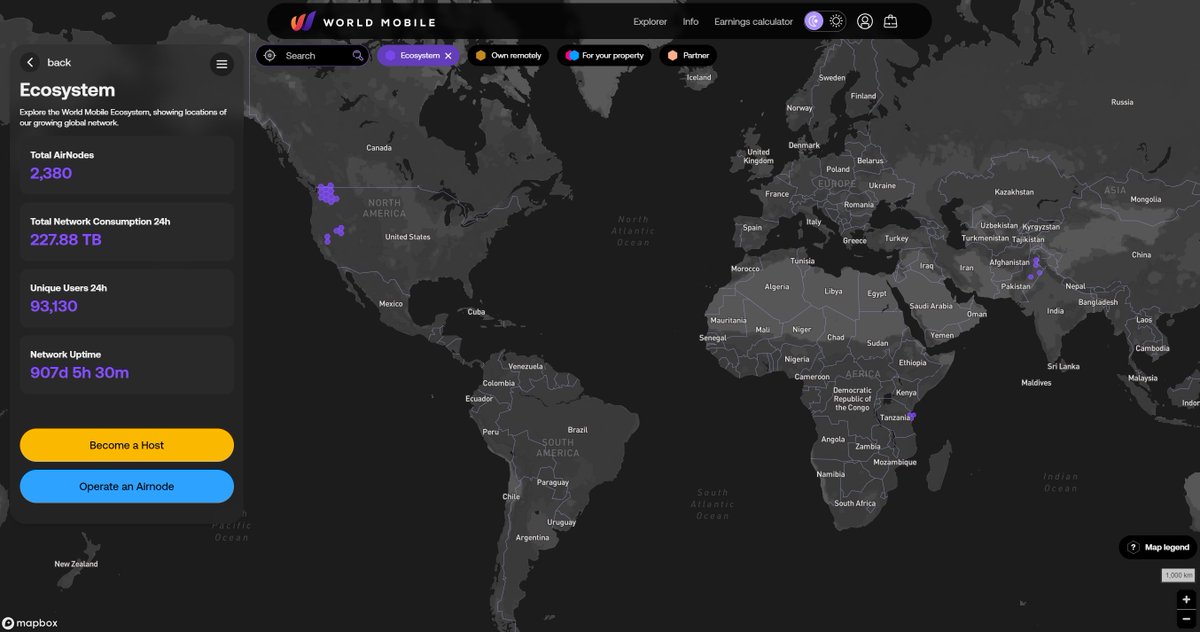Remove the Ecosystem filter with its X
The height and width of the screenshot is (632, 1200).
click(x=448, y=56)
